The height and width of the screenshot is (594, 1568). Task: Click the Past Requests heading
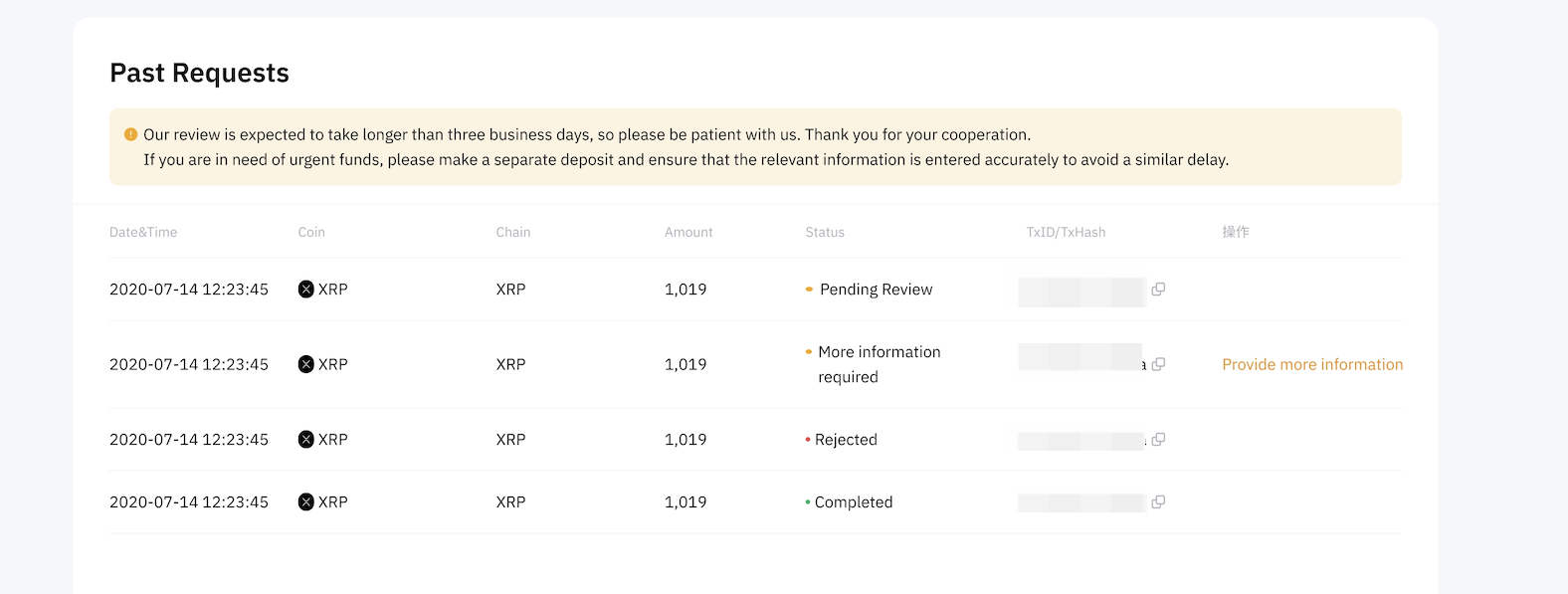(199, 73)
